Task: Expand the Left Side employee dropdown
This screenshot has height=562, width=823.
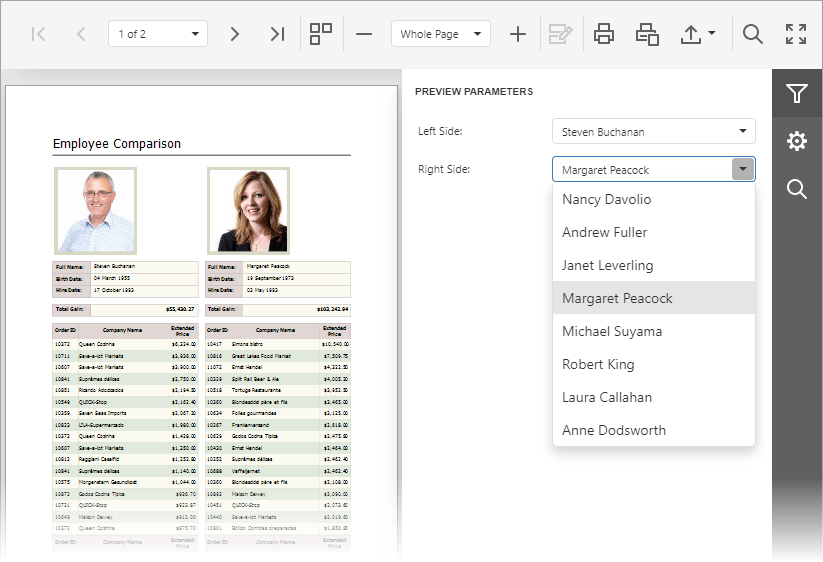Action: click(x=743, y=131)
